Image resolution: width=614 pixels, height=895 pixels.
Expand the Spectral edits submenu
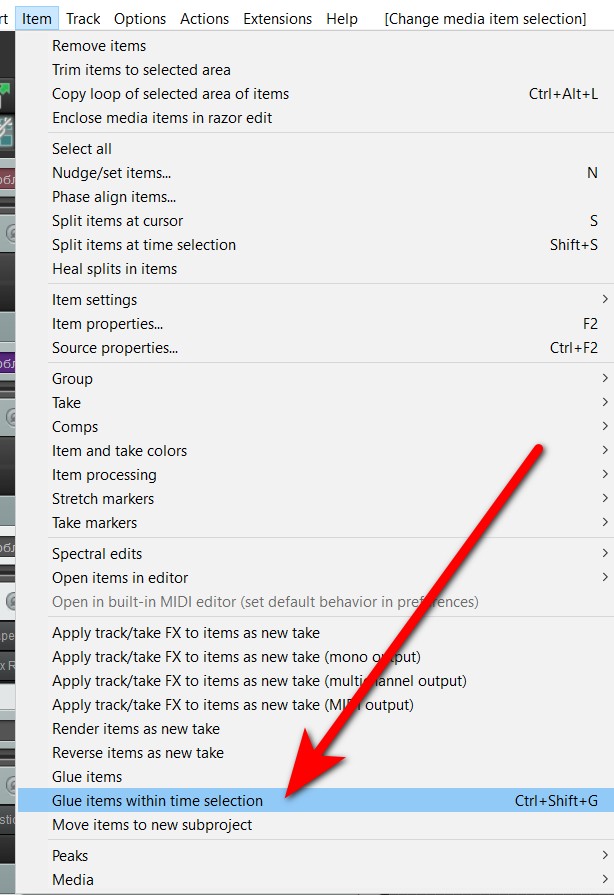pyautogui.click(x=97, y=554)
